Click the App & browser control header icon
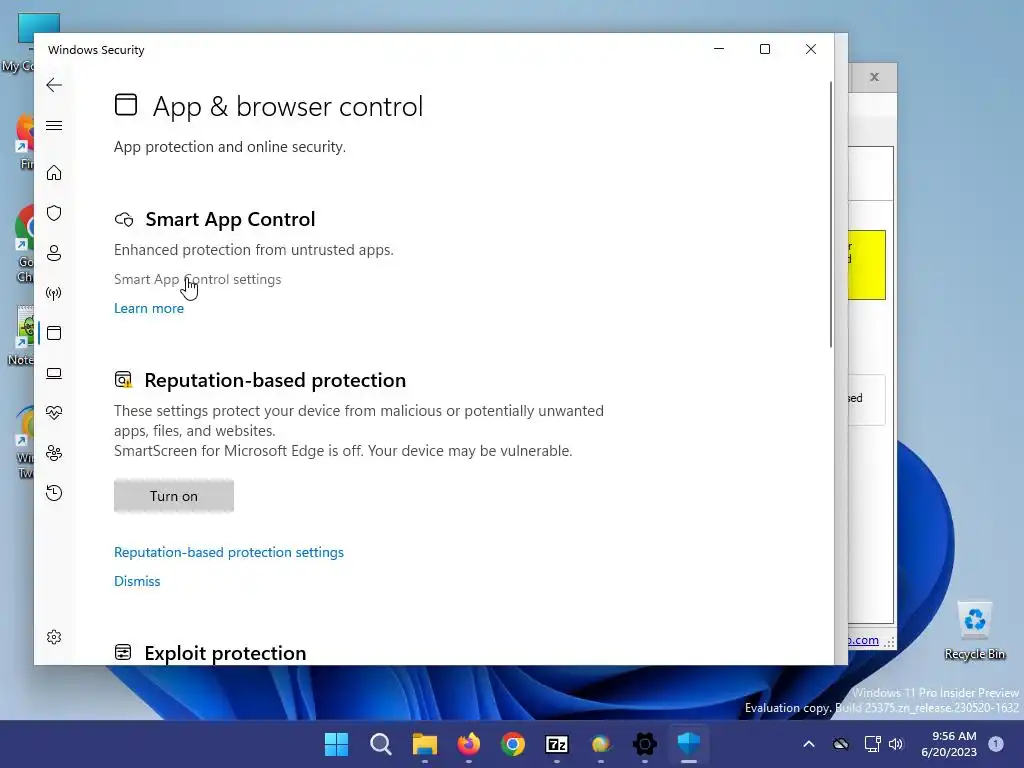 point(126,104)
